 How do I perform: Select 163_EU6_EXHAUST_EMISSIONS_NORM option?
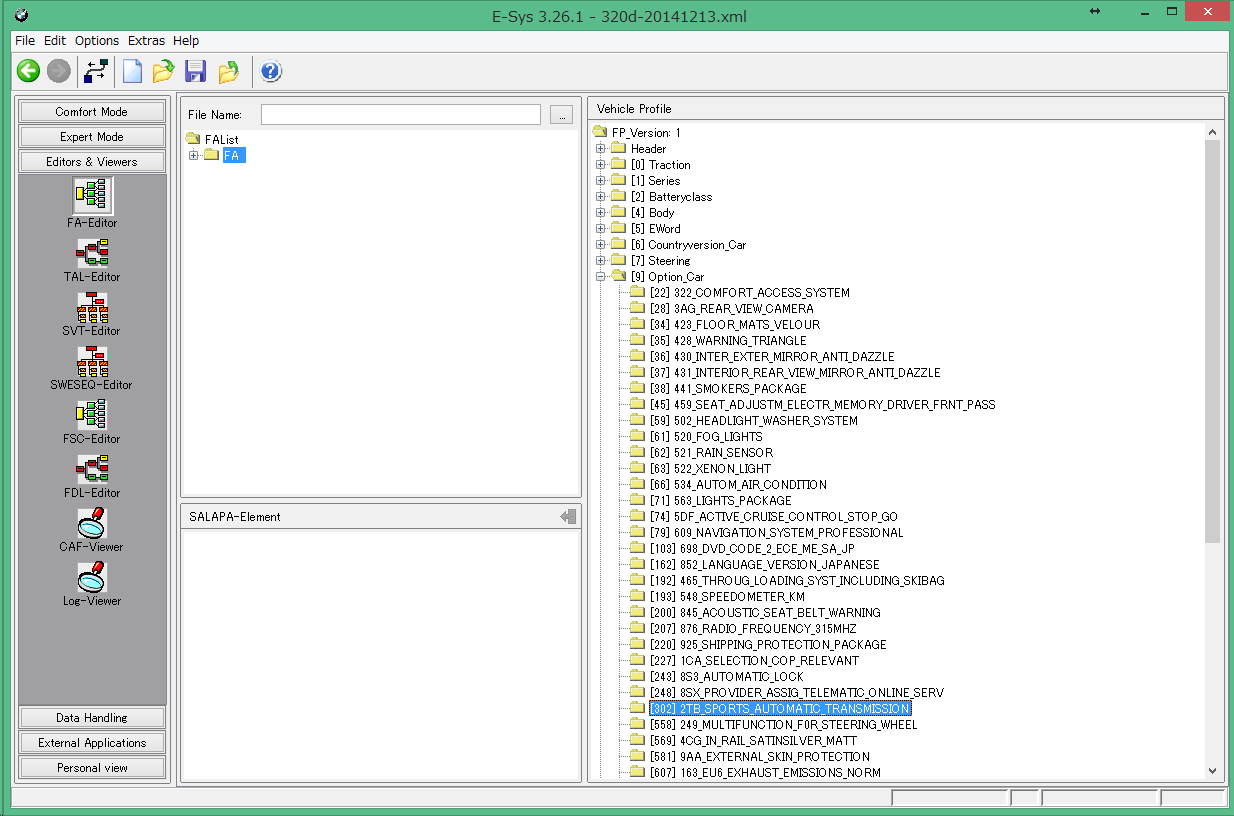click(x=764, y=772)
